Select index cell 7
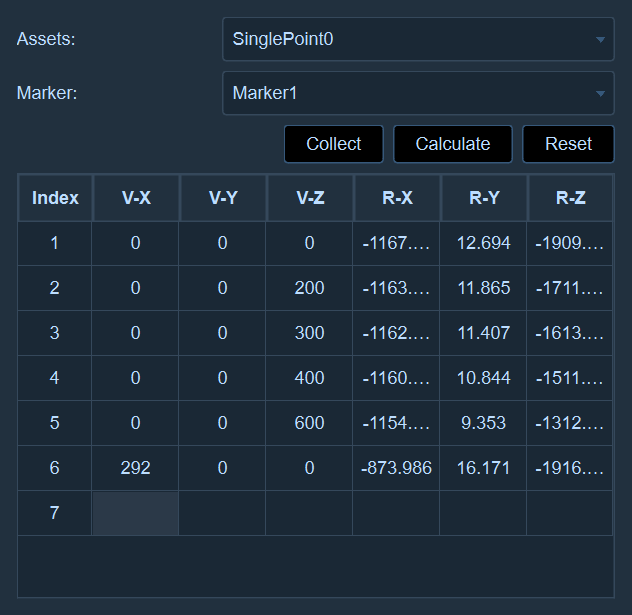The width and height of the screenshot is (632, 615). [54, 513]
